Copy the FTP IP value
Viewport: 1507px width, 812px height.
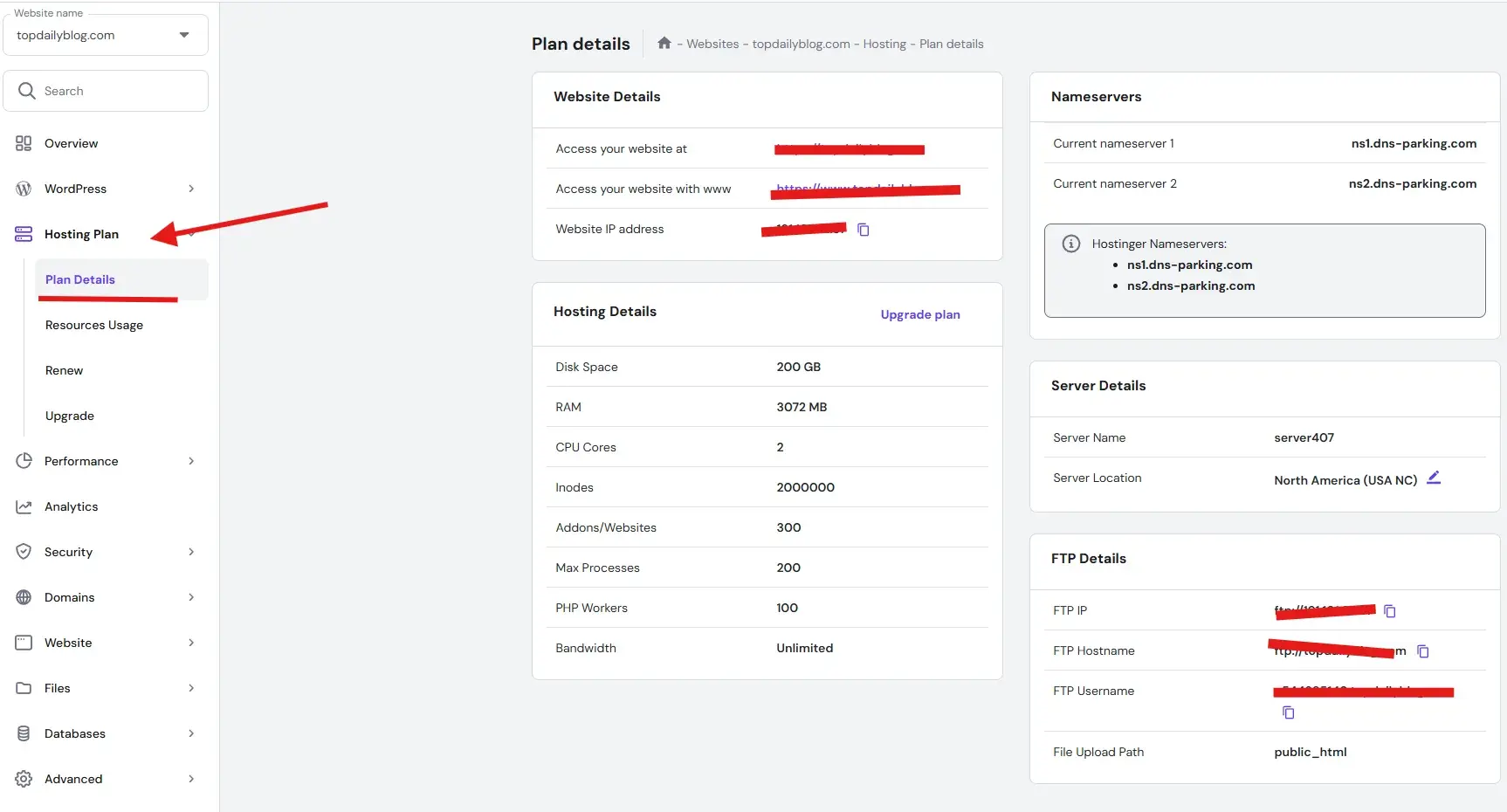pyautogui.click(x=1389, y=611)
